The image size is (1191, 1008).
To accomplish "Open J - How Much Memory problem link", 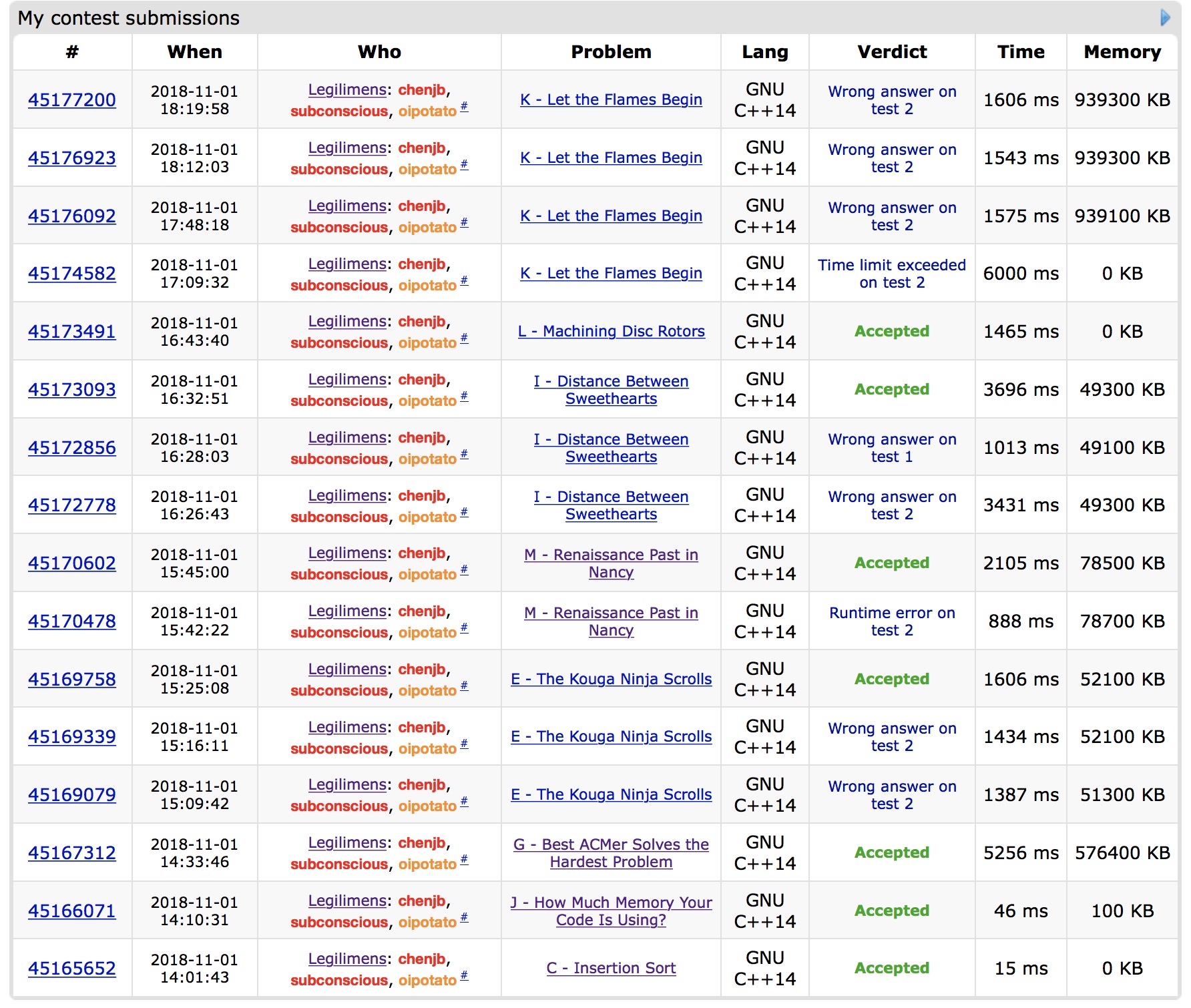I will tap(611, 911).
